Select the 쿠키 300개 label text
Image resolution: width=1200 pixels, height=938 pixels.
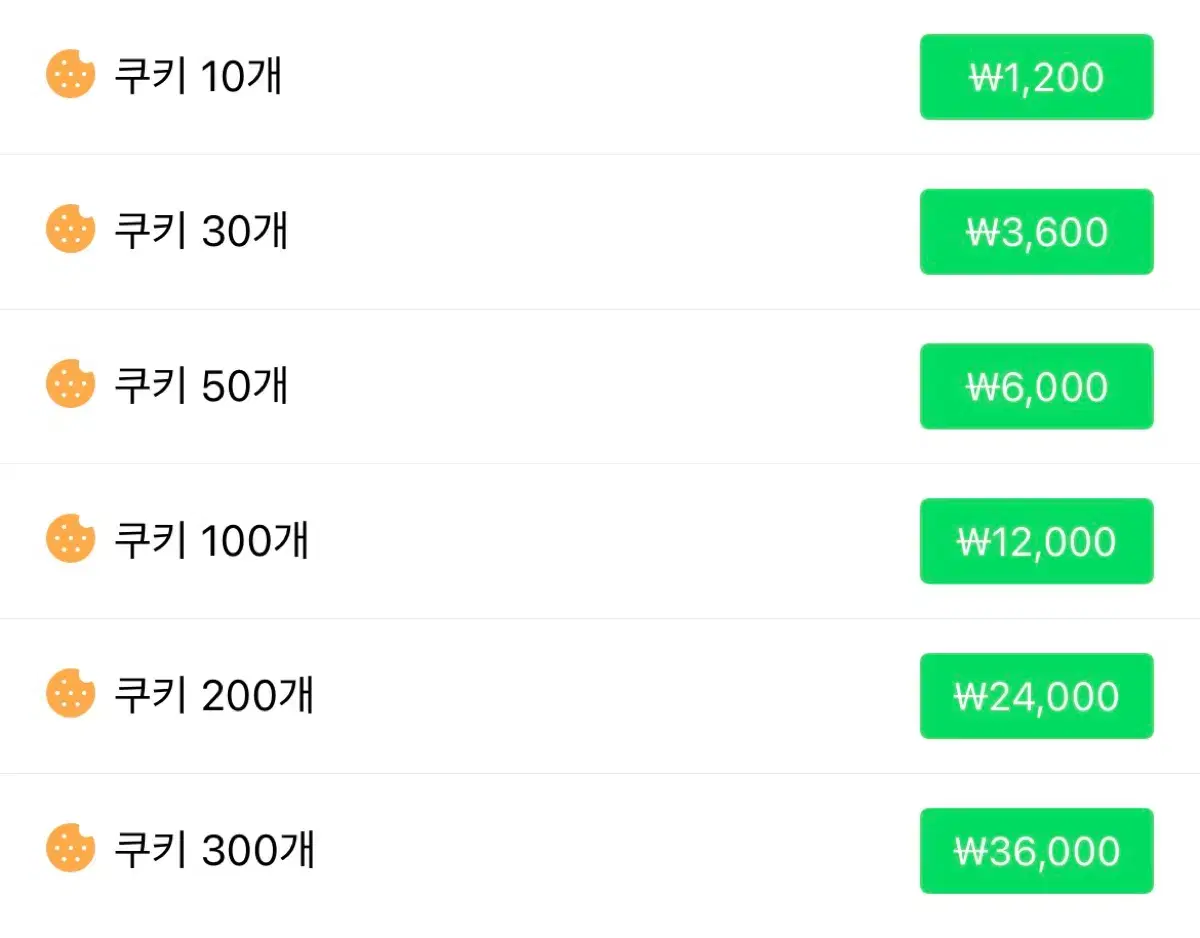(214, 851)
